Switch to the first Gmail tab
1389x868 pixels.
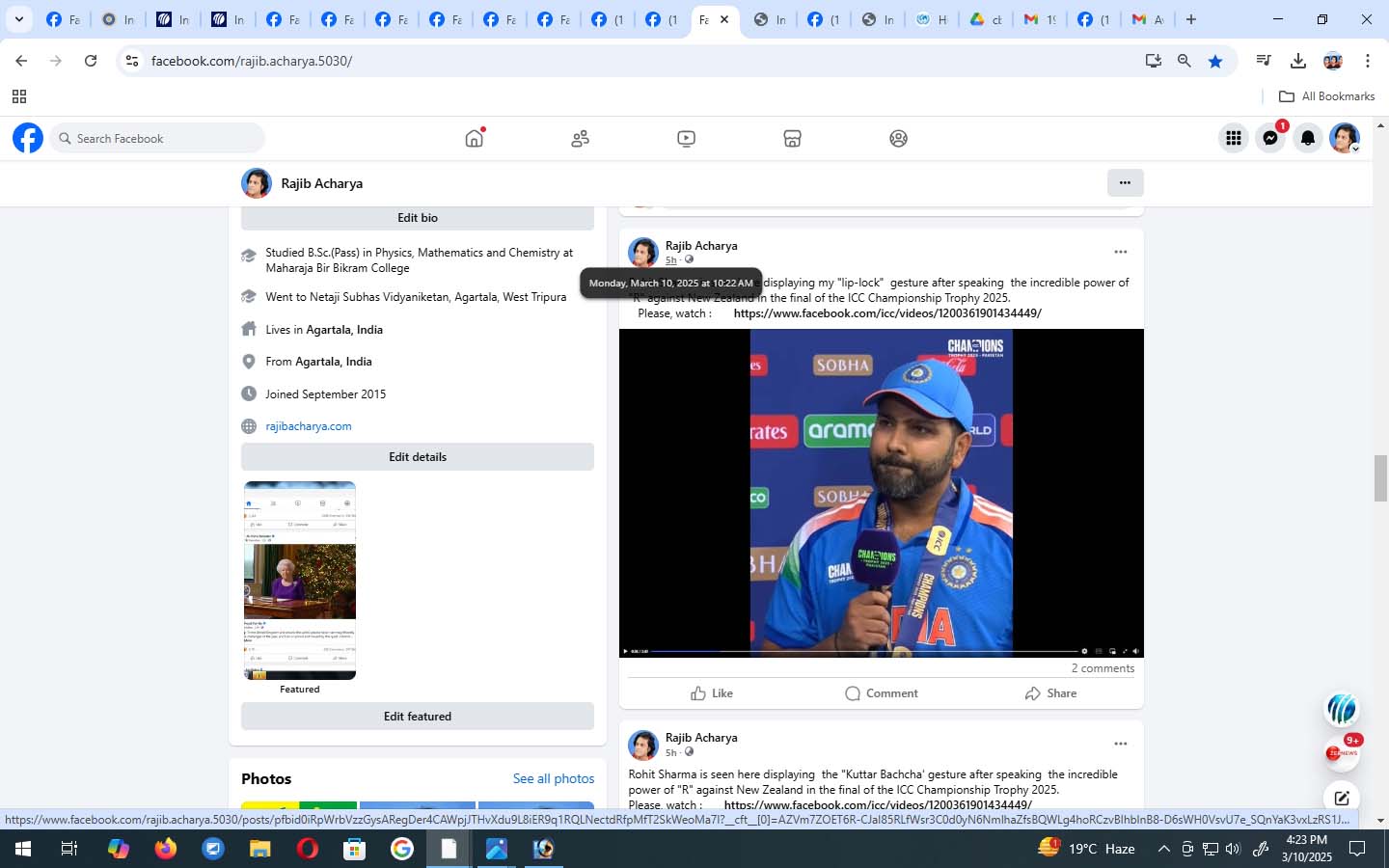1040,19
